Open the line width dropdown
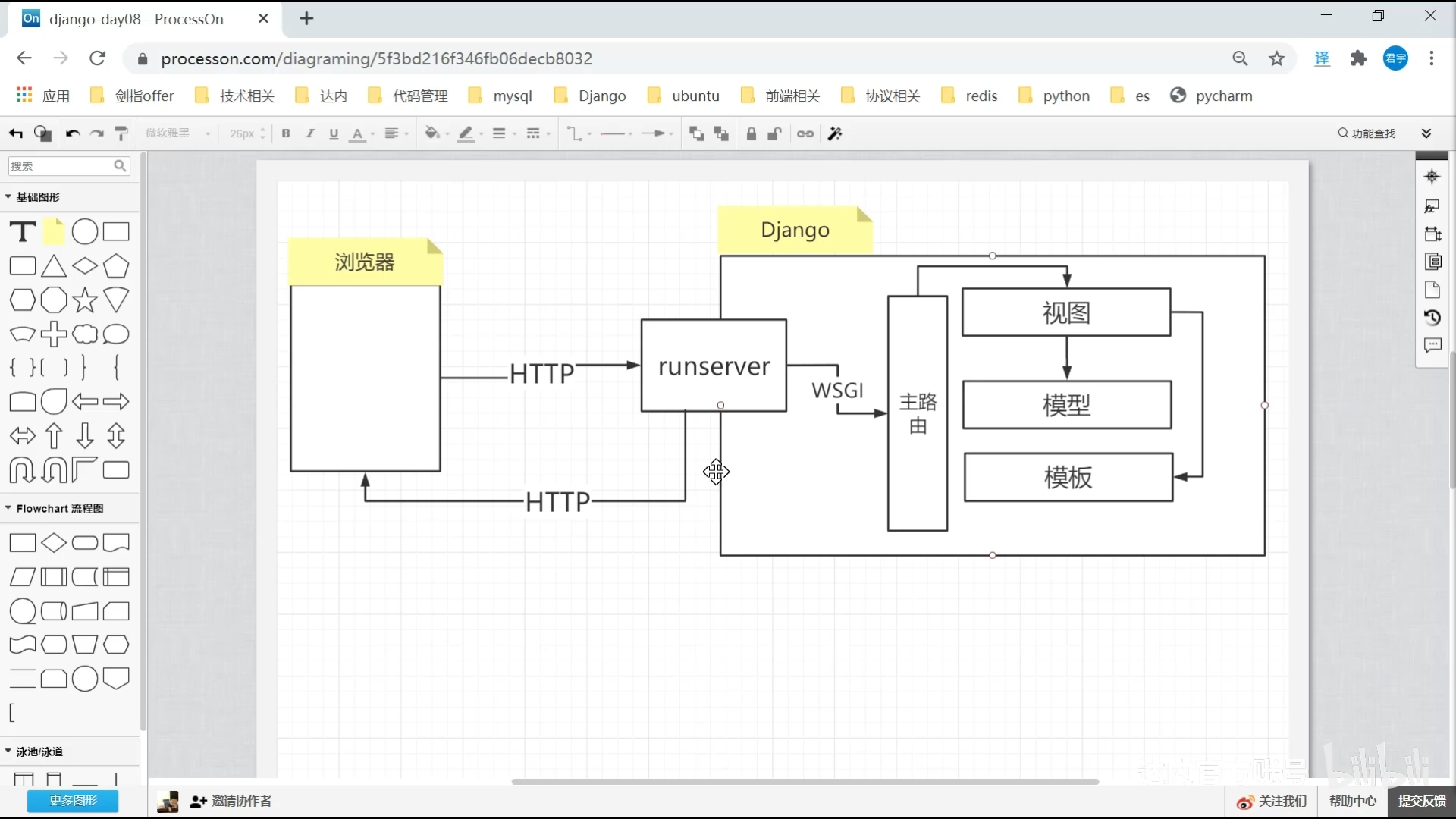 point(504,134)
